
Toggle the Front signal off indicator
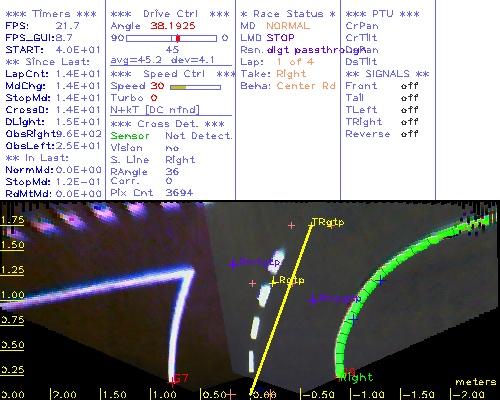point(409,86)
